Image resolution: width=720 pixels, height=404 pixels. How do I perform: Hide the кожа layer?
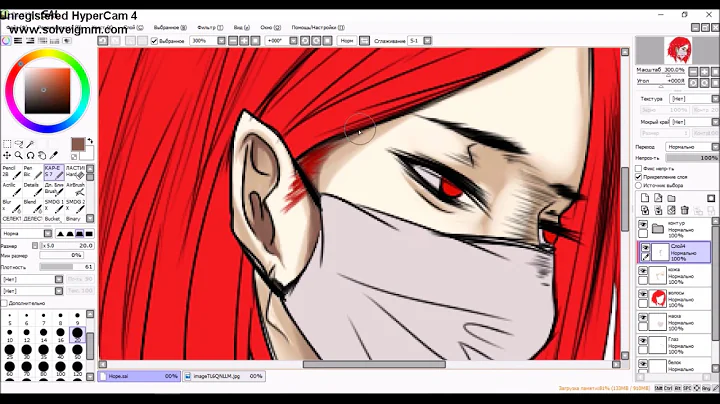643,271
